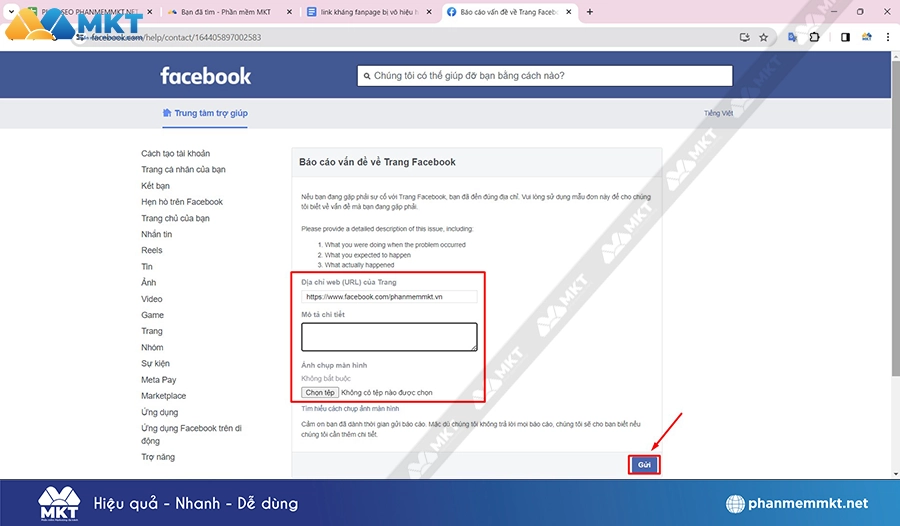Close the 'Báo cáo vấn đề về Trang' tab
Image resolution: width=900 pixels, height=526 pixels.
[x=568, y=11]
